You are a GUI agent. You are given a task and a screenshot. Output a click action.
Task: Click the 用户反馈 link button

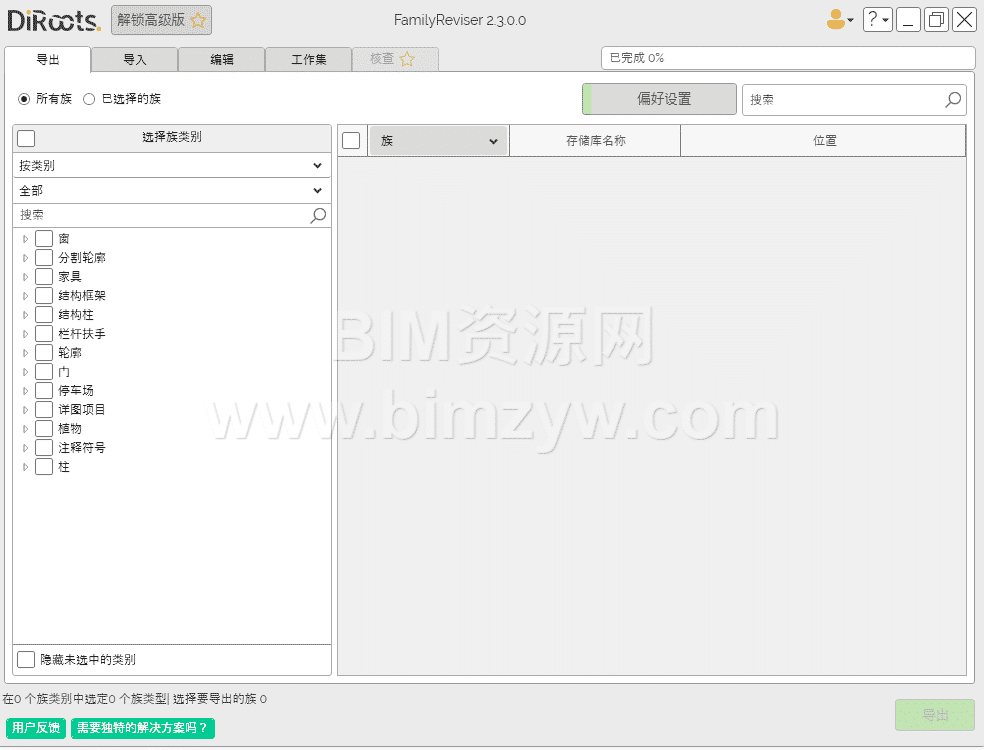coord(36,728)
